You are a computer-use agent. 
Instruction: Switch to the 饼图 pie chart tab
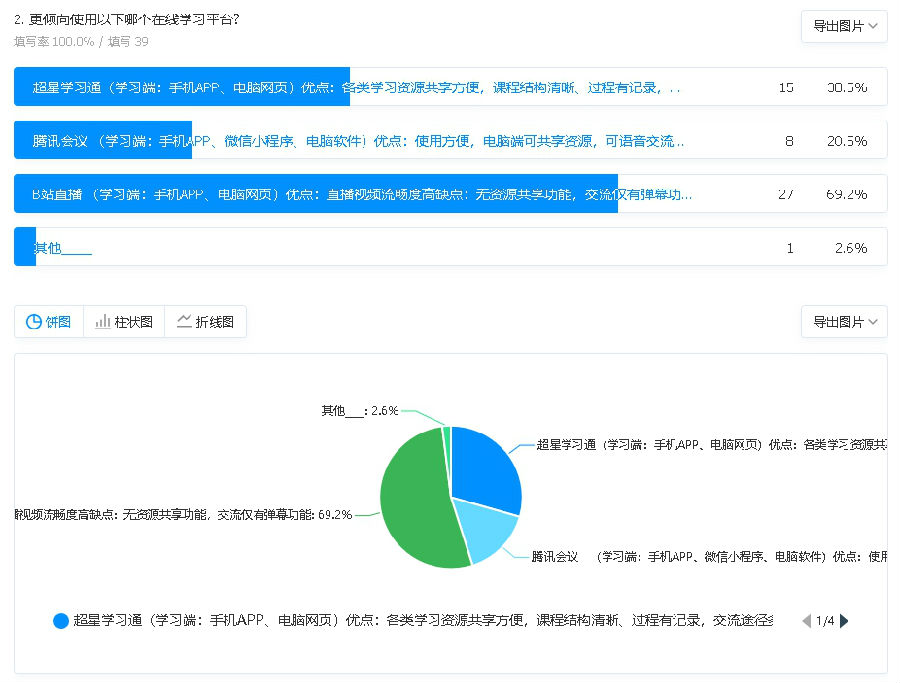coord(49,322)
